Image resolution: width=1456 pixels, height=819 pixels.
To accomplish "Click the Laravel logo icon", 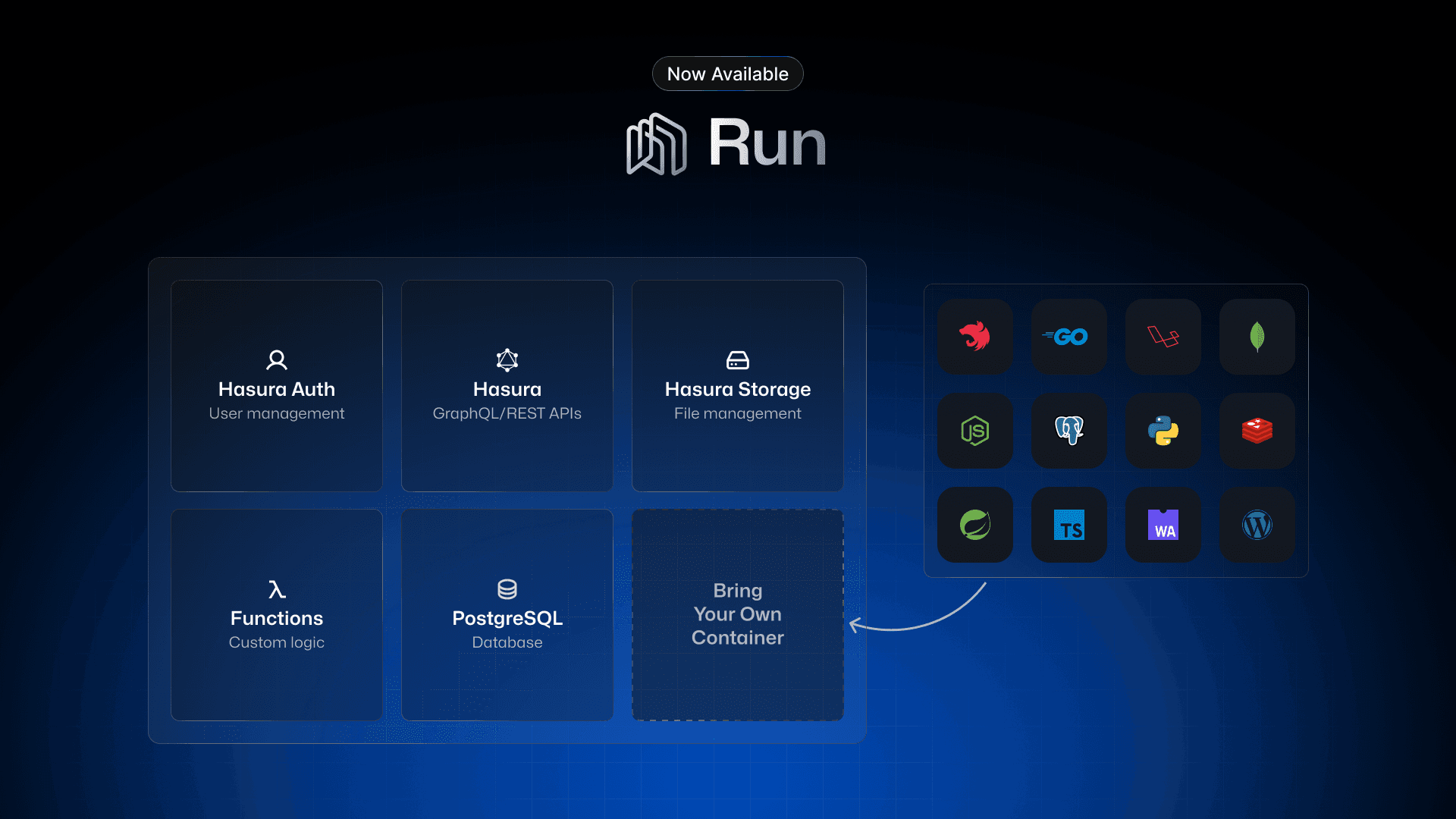I will pyautogui.click(x=1163, y=336).
